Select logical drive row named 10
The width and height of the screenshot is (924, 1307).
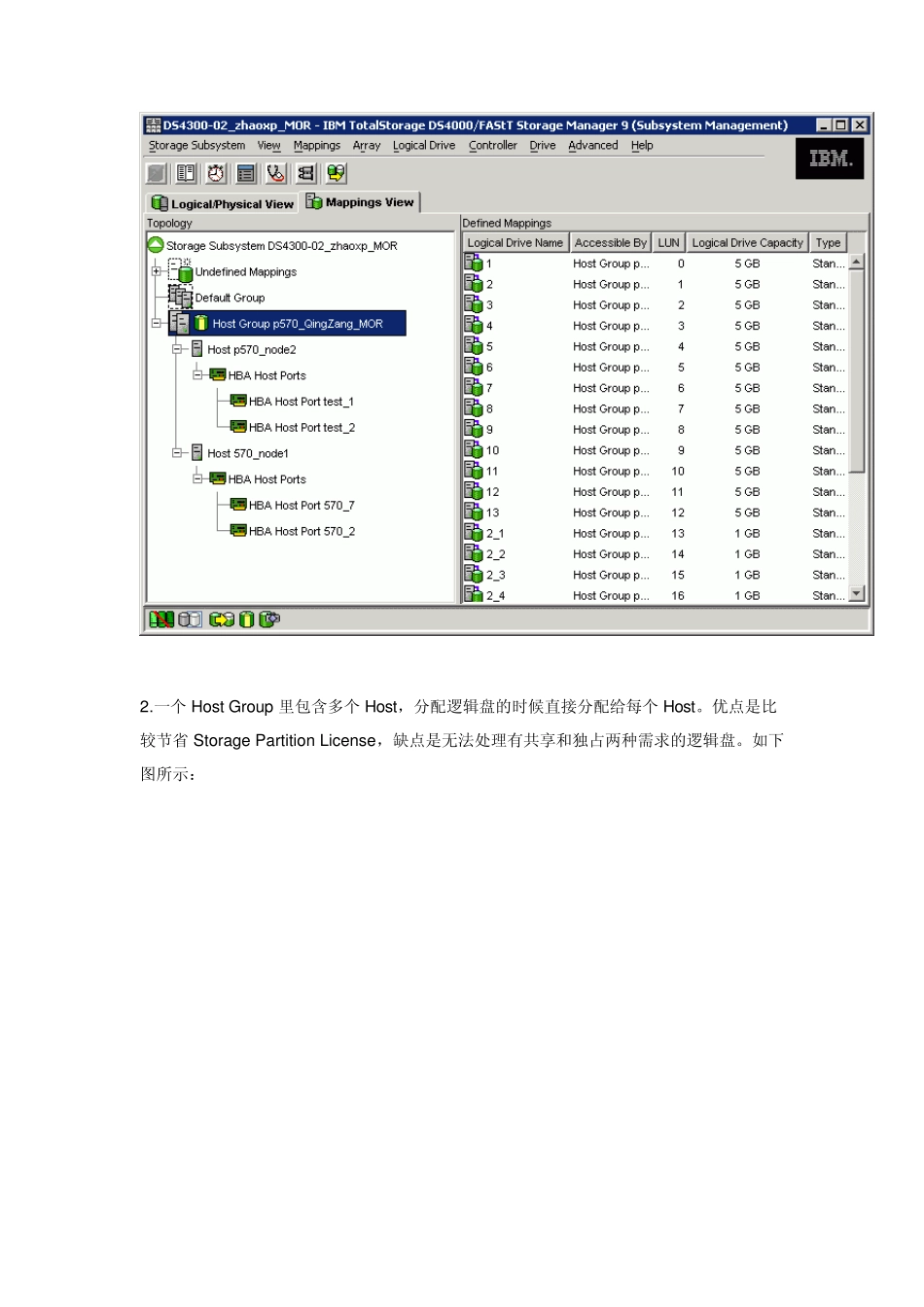pos(656,450)
